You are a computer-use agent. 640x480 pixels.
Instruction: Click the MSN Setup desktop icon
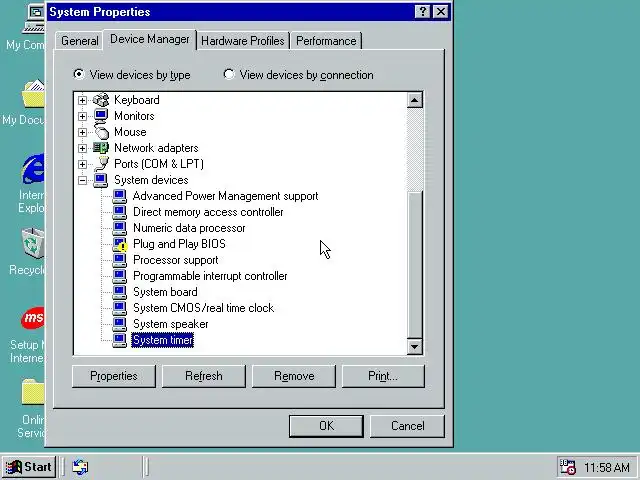[33, 318]
